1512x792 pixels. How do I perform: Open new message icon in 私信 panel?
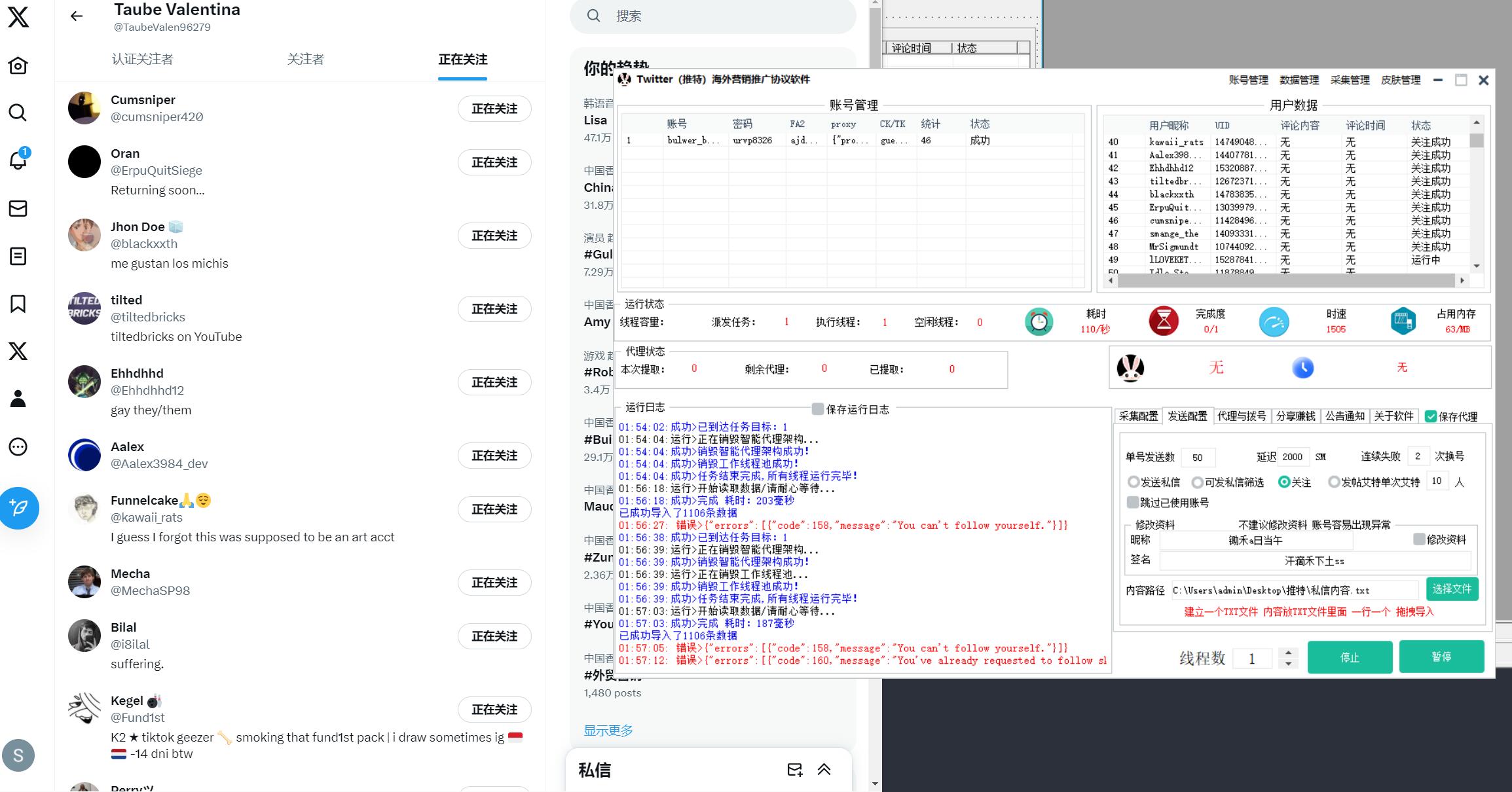click(x=794, y=770)
